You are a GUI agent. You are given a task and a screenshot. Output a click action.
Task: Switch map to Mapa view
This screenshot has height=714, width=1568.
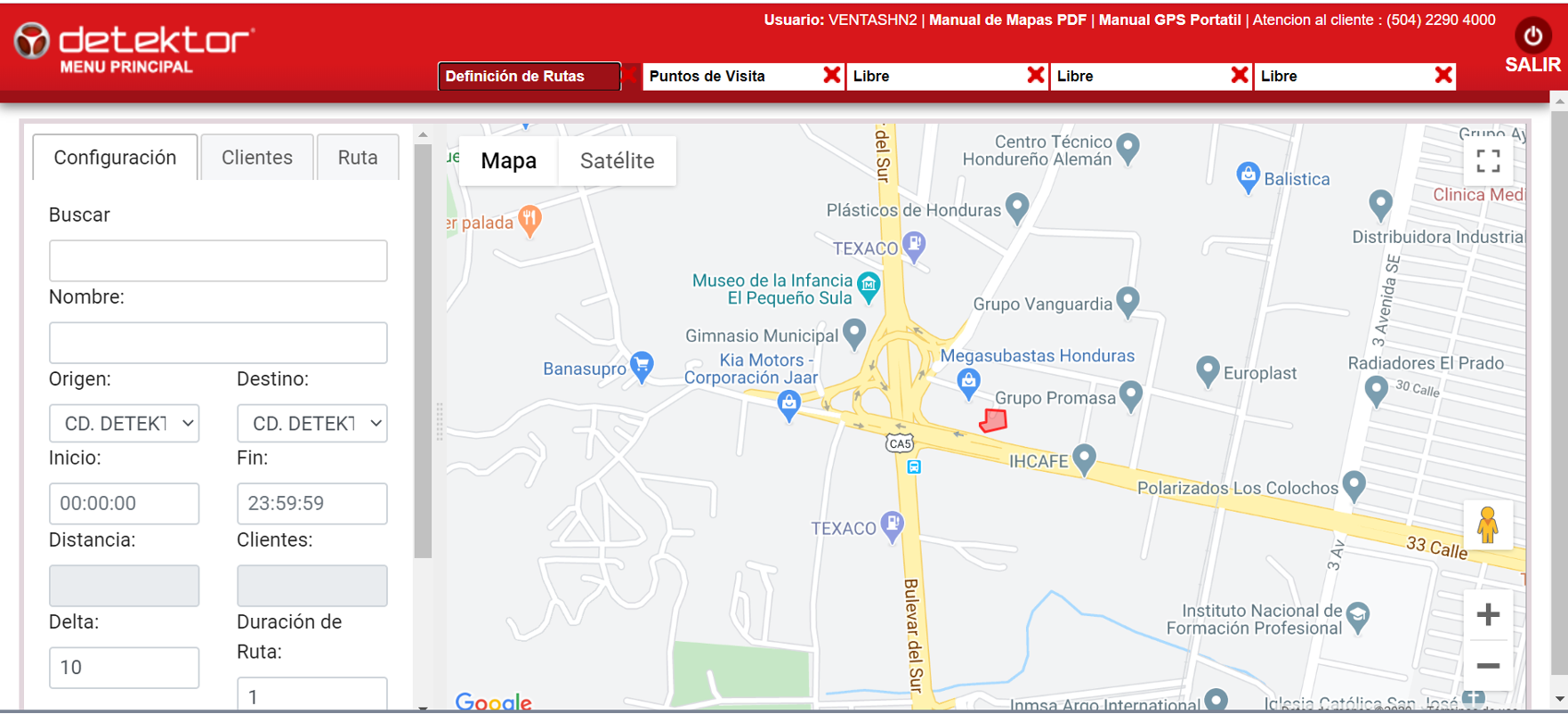[509, 161]
